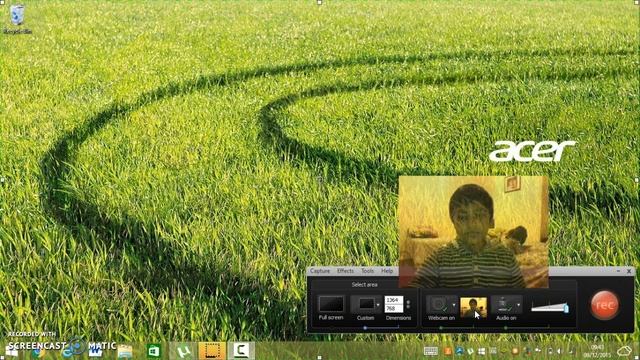
Task: Open the white C application taskbar icon
Action: (x=241, y=351)
